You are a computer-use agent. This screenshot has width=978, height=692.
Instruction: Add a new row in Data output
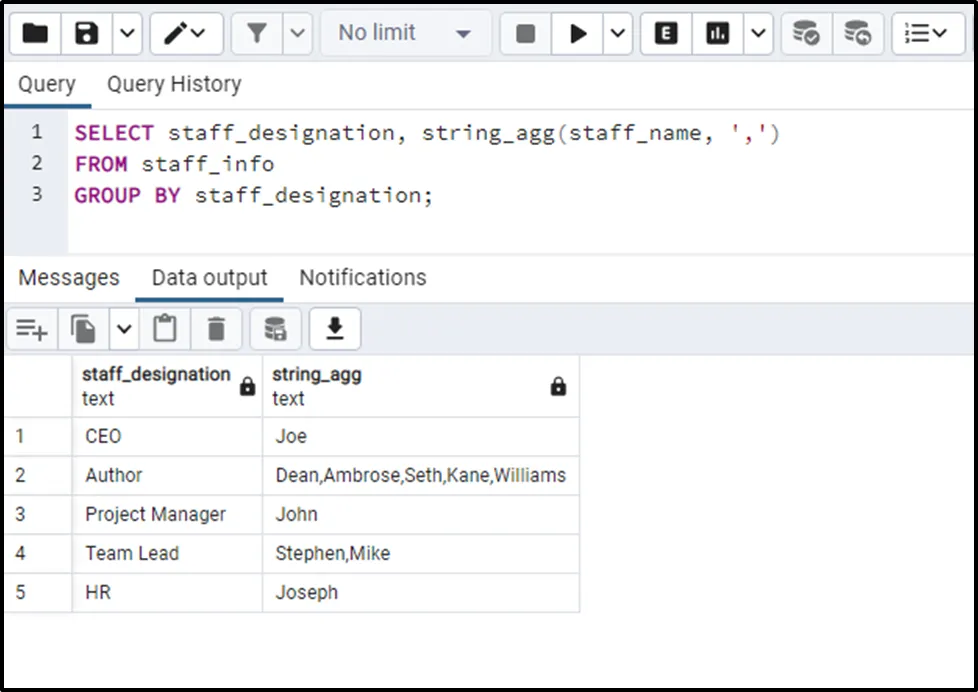tap(32, 329)
